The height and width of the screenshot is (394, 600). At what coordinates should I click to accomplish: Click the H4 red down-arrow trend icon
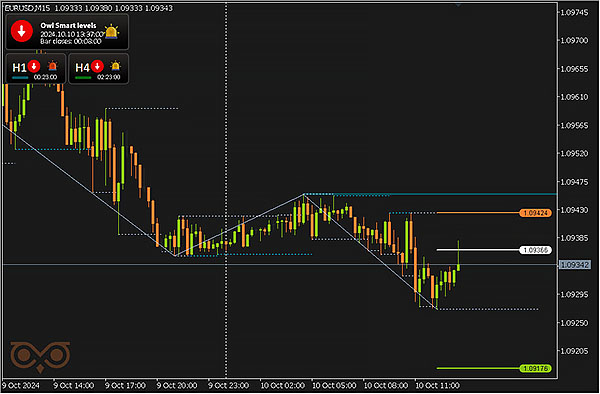(x=97, y=66)
